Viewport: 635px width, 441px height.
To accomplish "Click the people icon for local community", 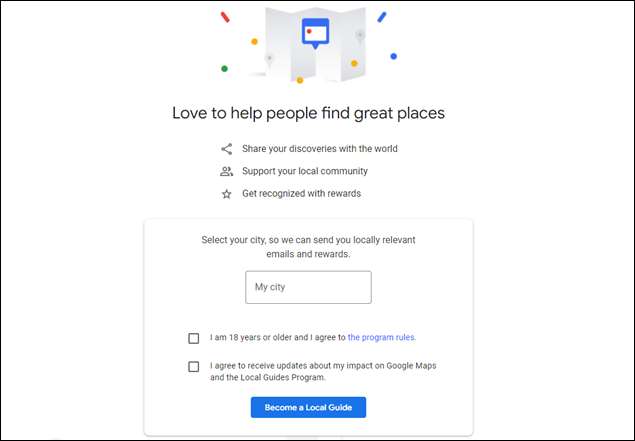I will [227, 171].
